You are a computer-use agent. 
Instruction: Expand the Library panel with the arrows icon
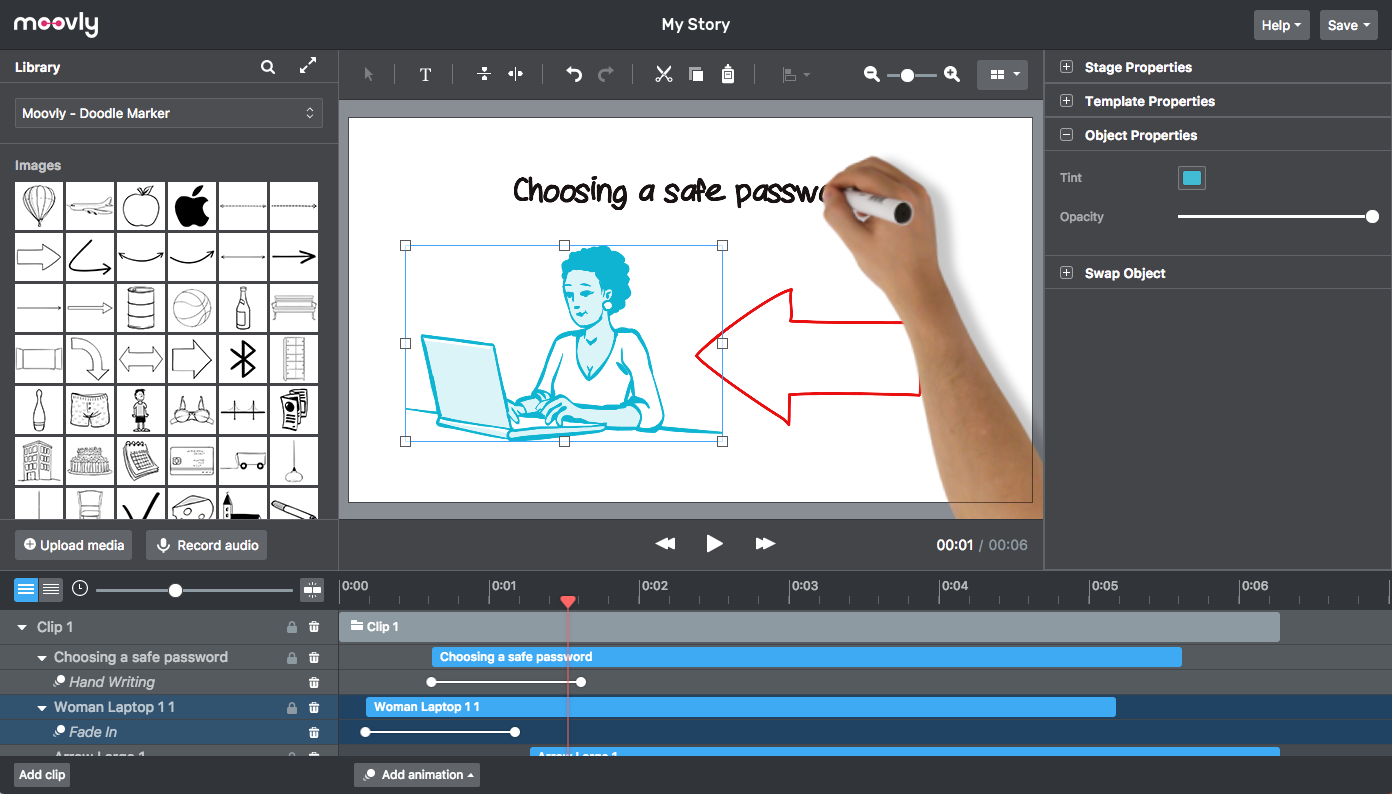pyautogui.click(x=308, y=66)
